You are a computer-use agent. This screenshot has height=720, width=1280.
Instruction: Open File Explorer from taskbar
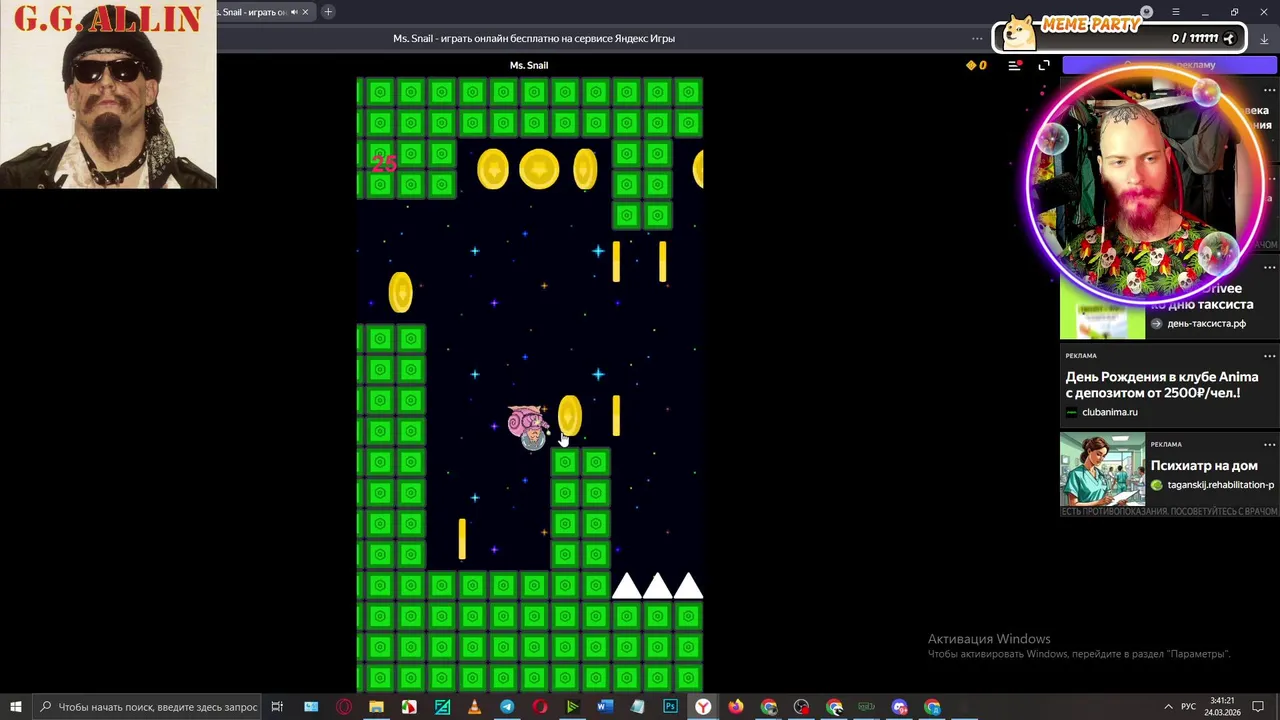pos(376,707)
